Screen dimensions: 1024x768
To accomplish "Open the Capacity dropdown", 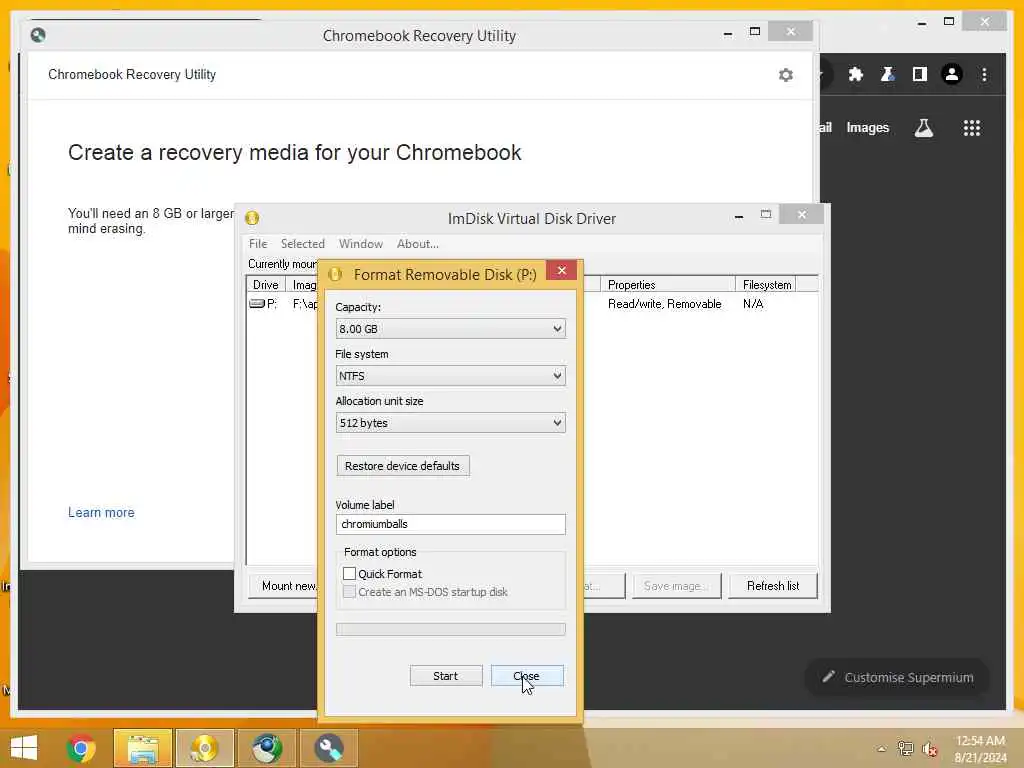I will 451,328.
